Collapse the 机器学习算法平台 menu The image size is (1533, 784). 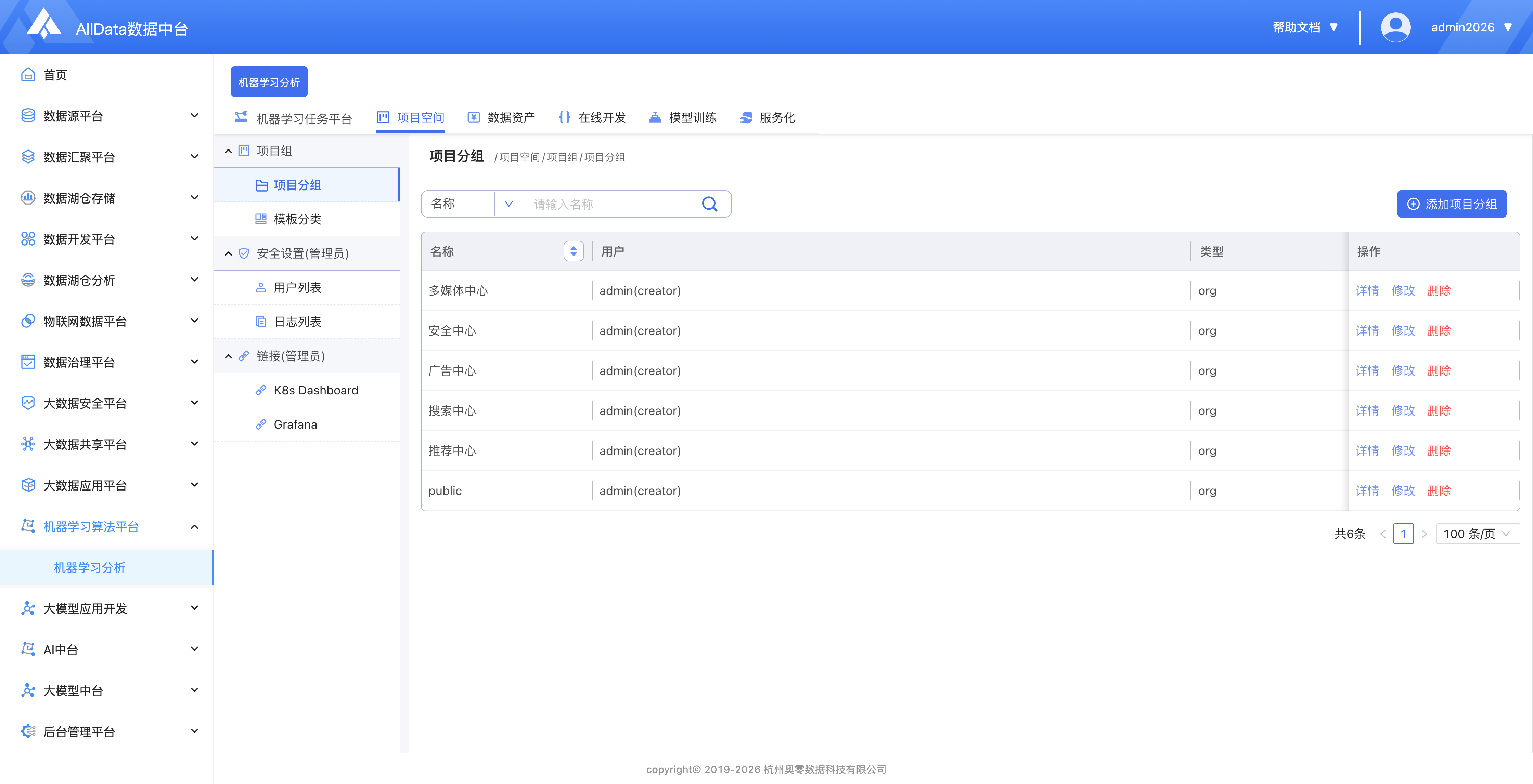coord(195,526)
